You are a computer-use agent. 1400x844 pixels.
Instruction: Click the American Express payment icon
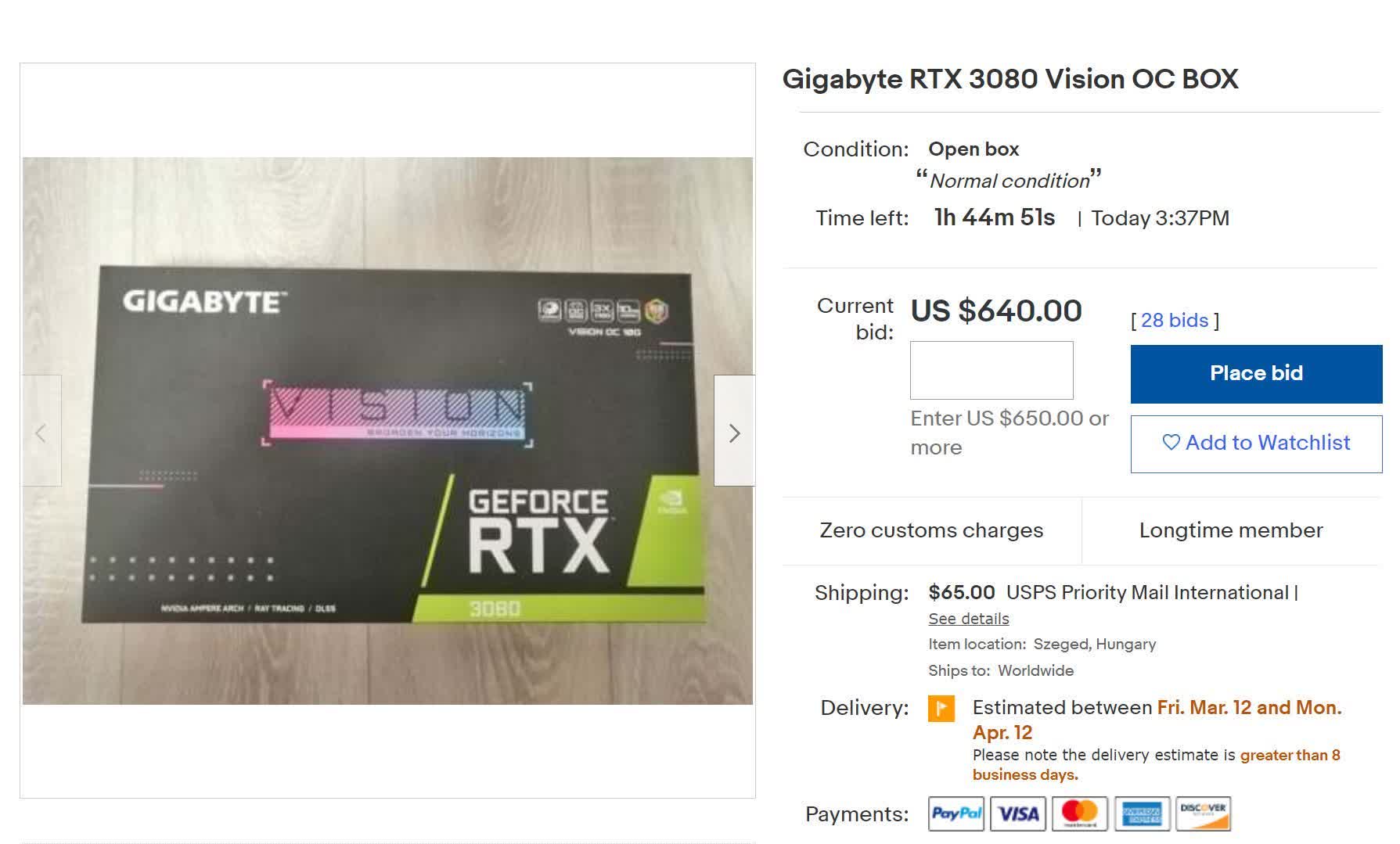tap(1143, 813)
